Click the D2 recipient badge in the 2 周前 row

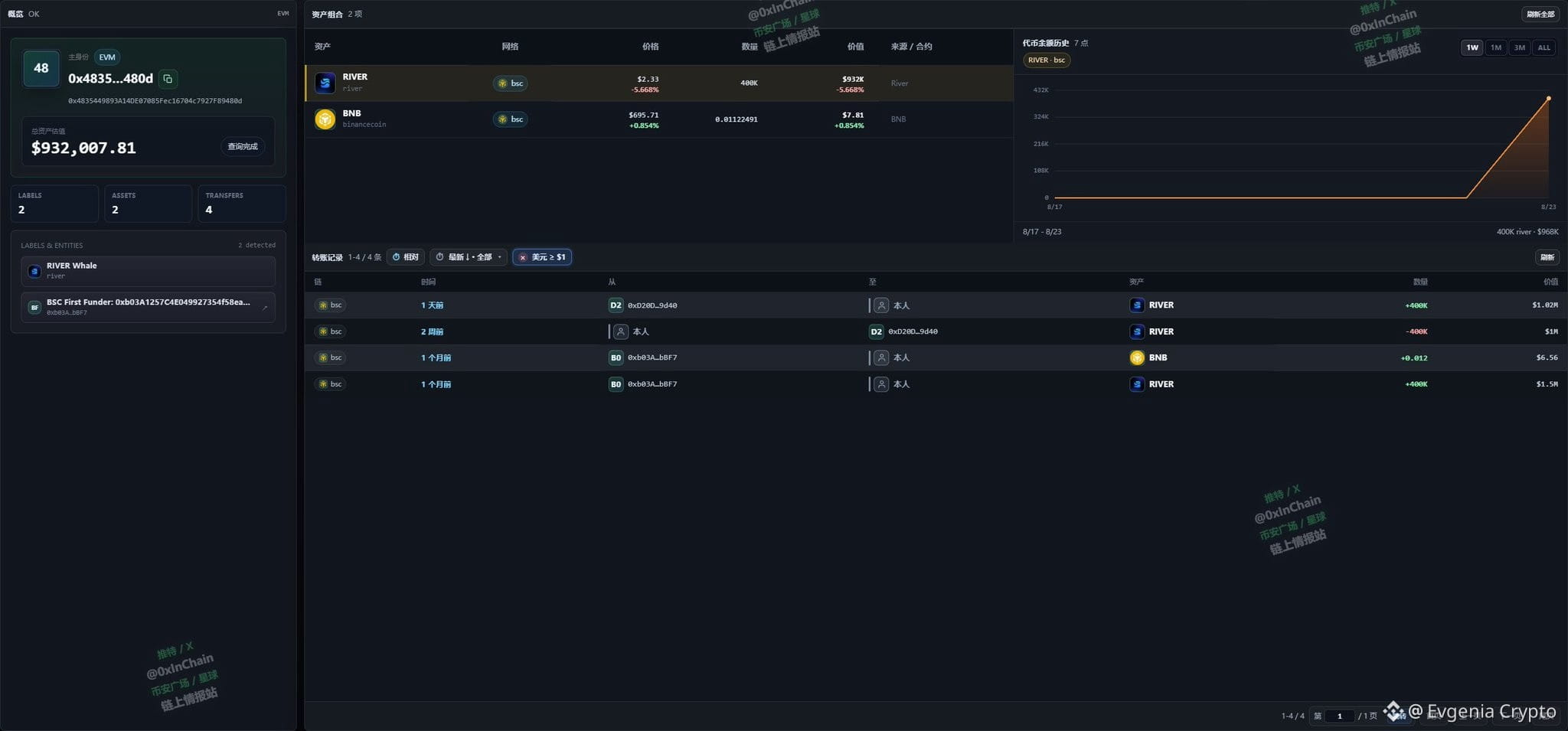coord(877,331)
